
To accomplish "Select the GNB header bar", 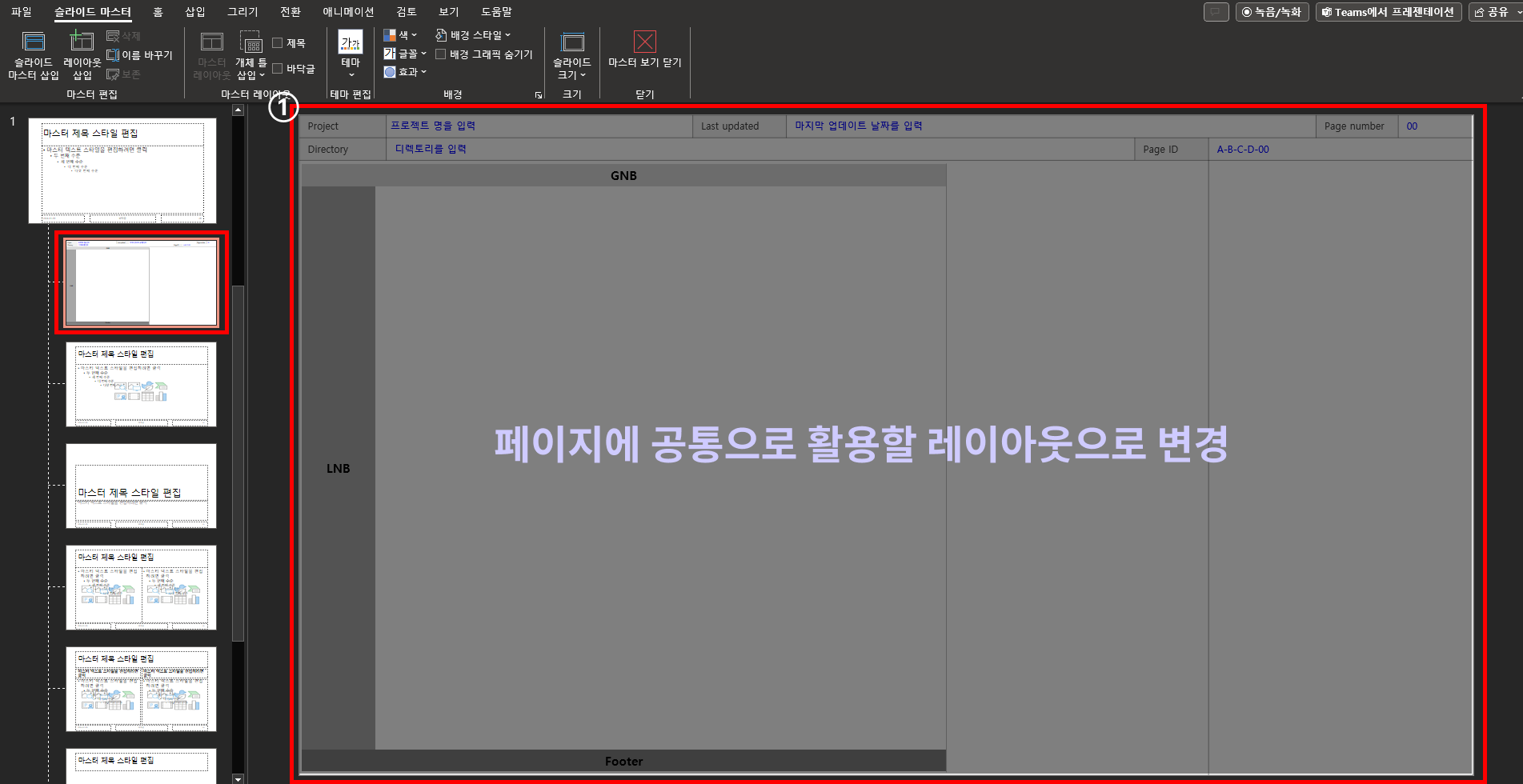I will point(623,176).
